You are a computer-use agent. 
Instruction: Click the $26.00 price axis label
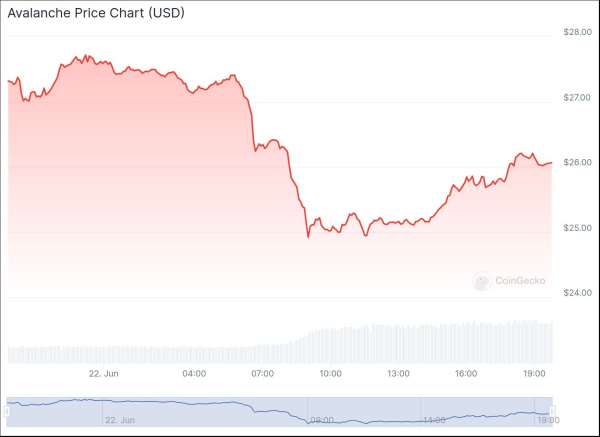click(579, 163)
